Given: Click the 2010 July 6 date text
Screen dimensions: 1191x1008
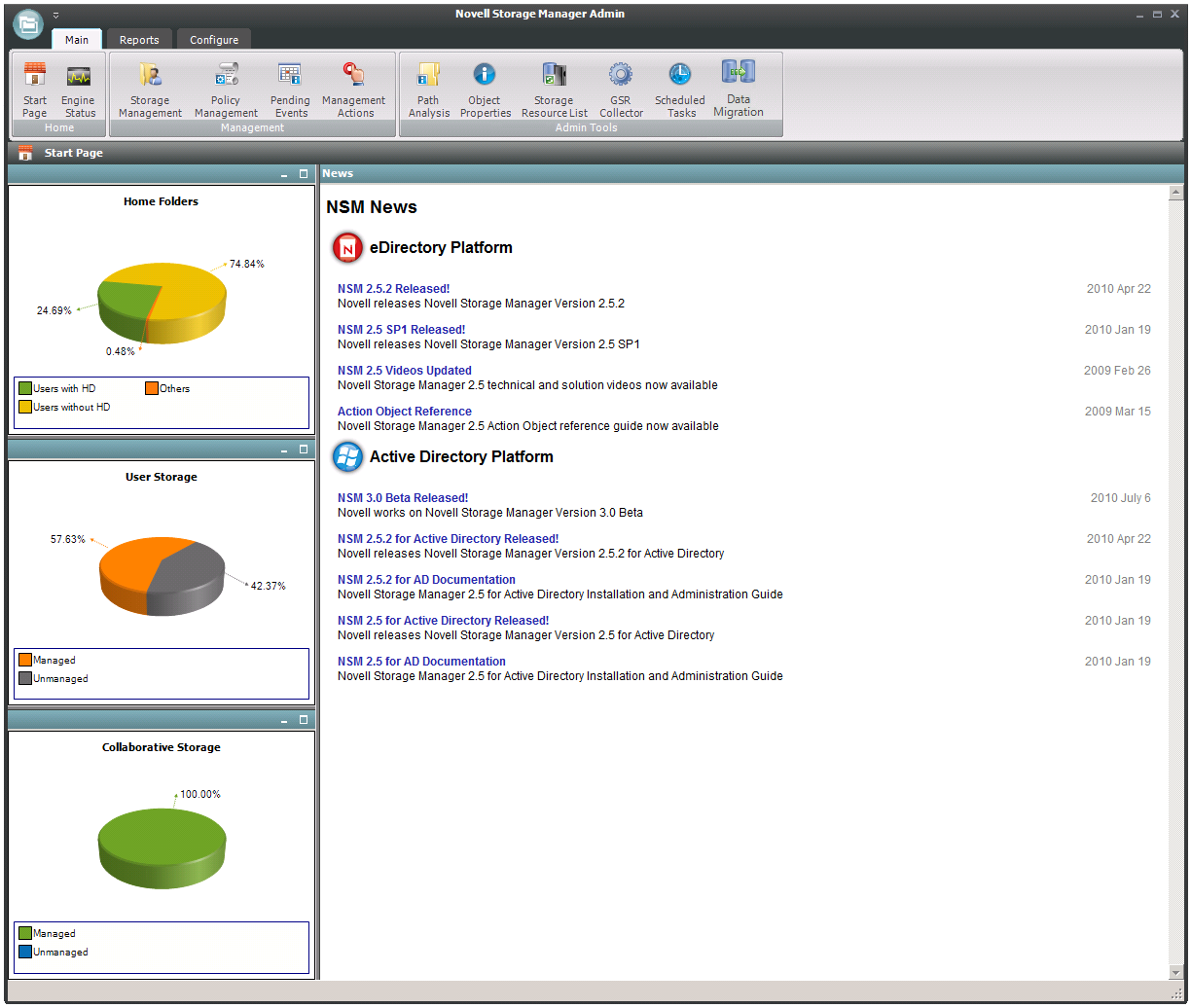Looking at the screenshot, I should tap(1120, 498).
